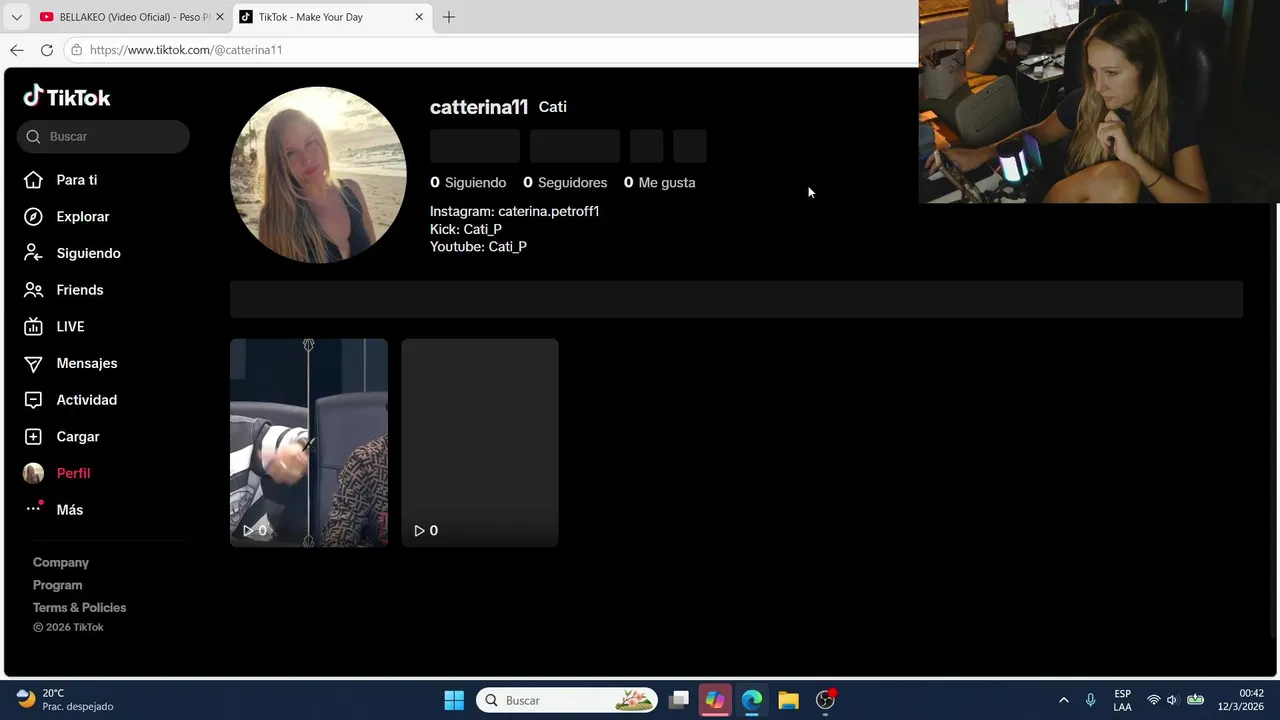Image resolution: width=1280 pixels, height=720 pixels.
Task: Click the TikTok logo
Action: (67, 97)
